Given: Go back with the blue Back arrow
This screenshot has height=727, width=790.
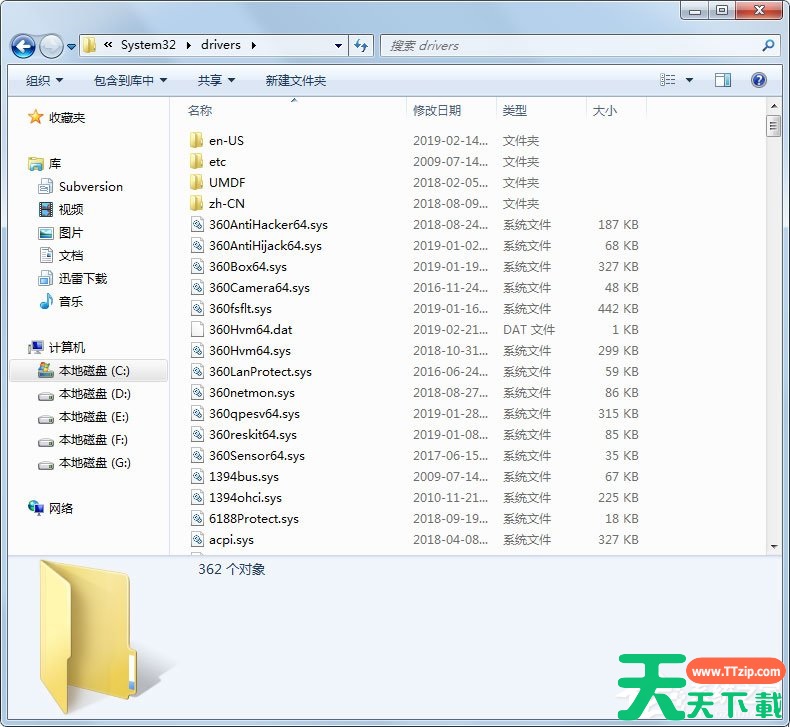Looking at the screenshot, I should tap(23, 46).
